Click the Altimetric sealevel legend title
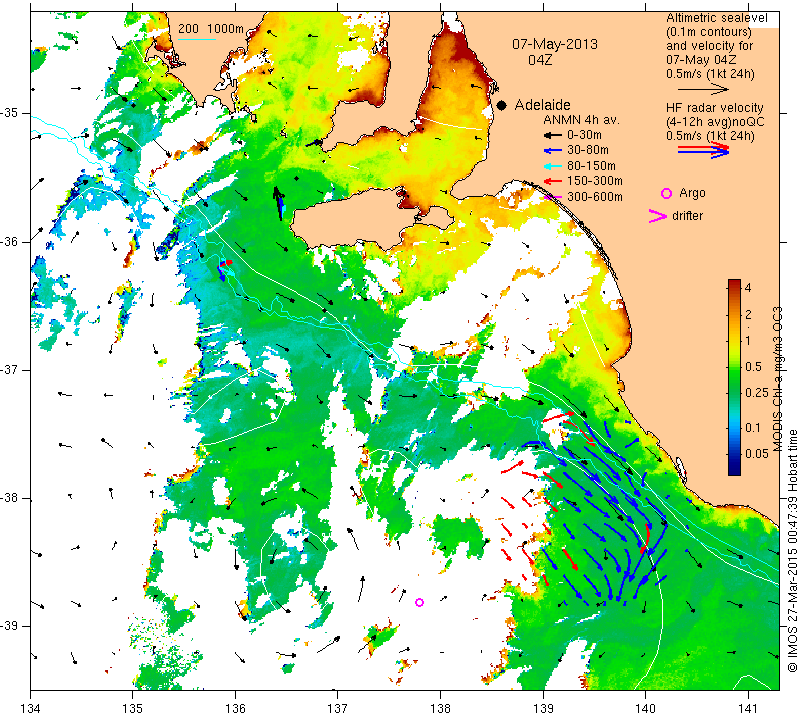800x720 pixels. pyautogui.click(x=716, y=18)
